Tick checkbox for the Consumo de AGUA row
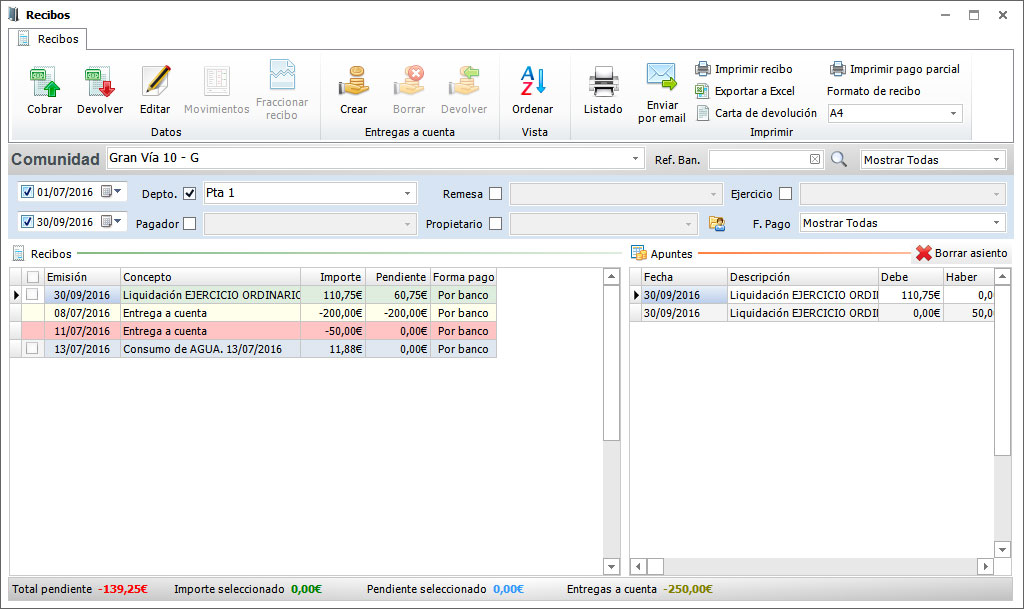Image resolution: width=1024 pixels, height=609 pixels. 32,349
